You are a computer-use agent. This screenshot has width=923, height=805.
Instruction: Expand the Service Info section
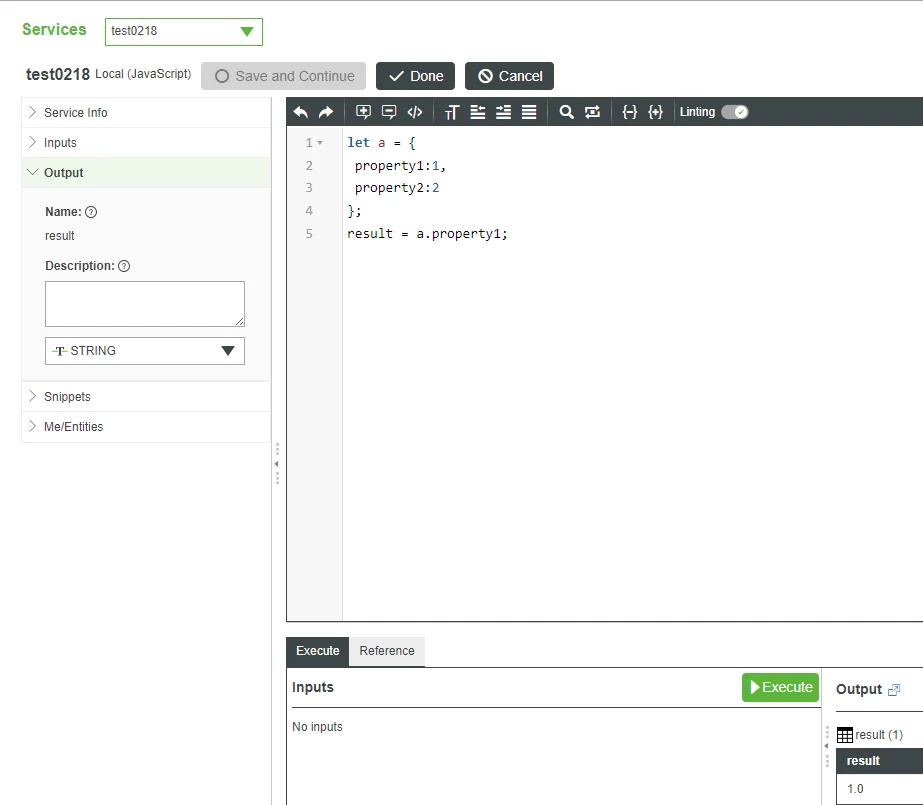[x=146, y=112]
